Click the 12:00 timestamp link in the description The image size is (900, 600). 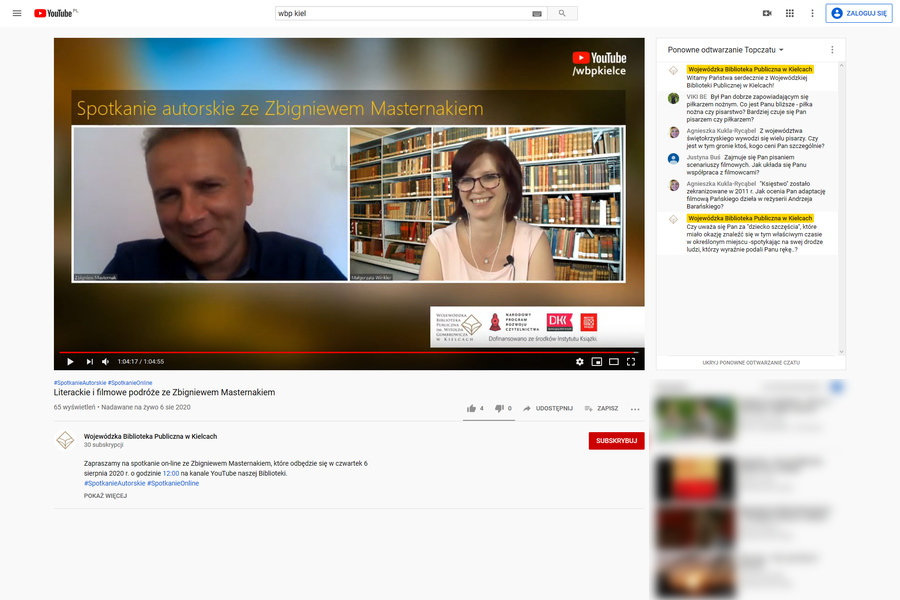(170, 474)
